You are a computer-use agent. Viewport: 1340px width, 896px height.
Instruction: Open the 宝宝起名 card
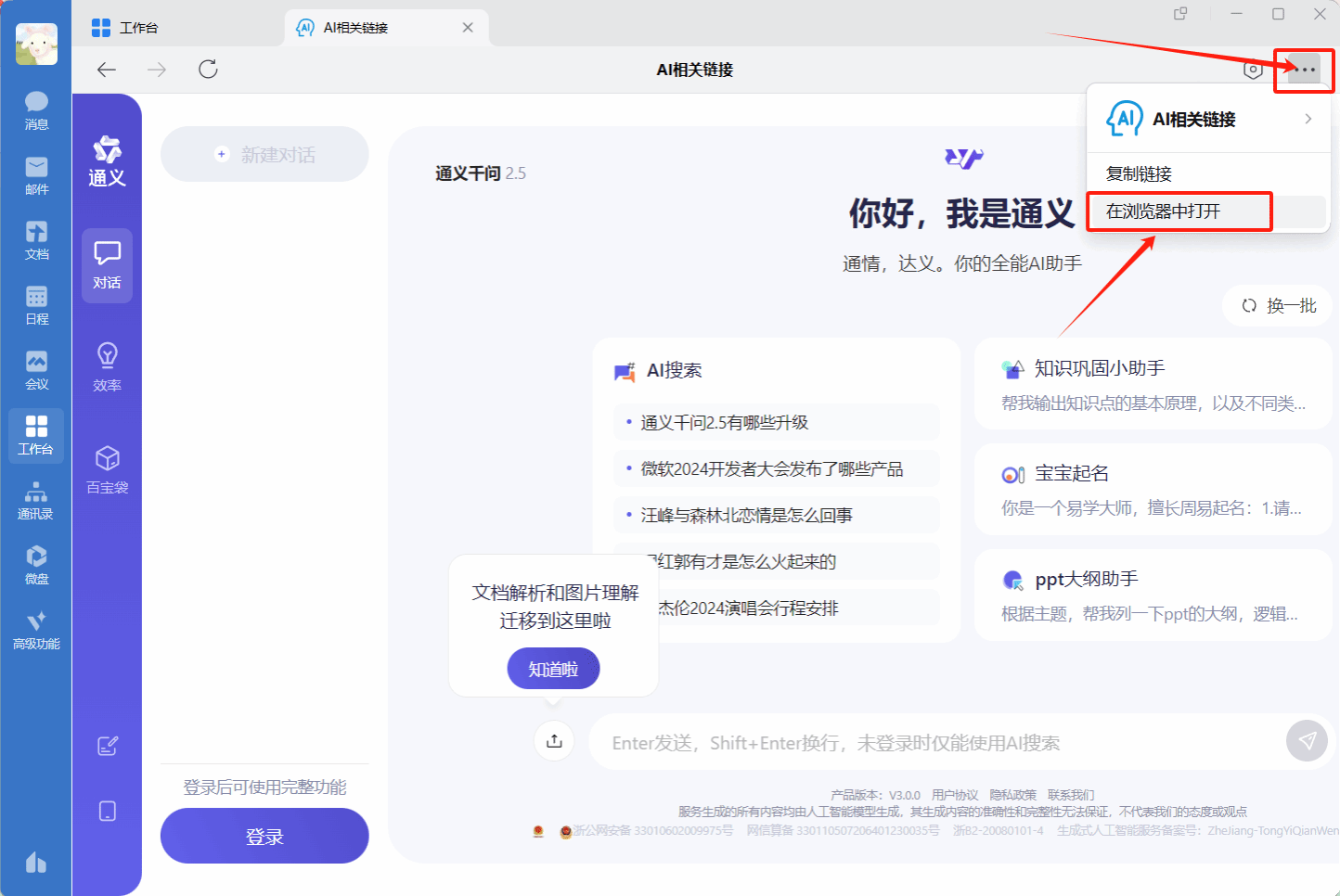[1153, 490]
